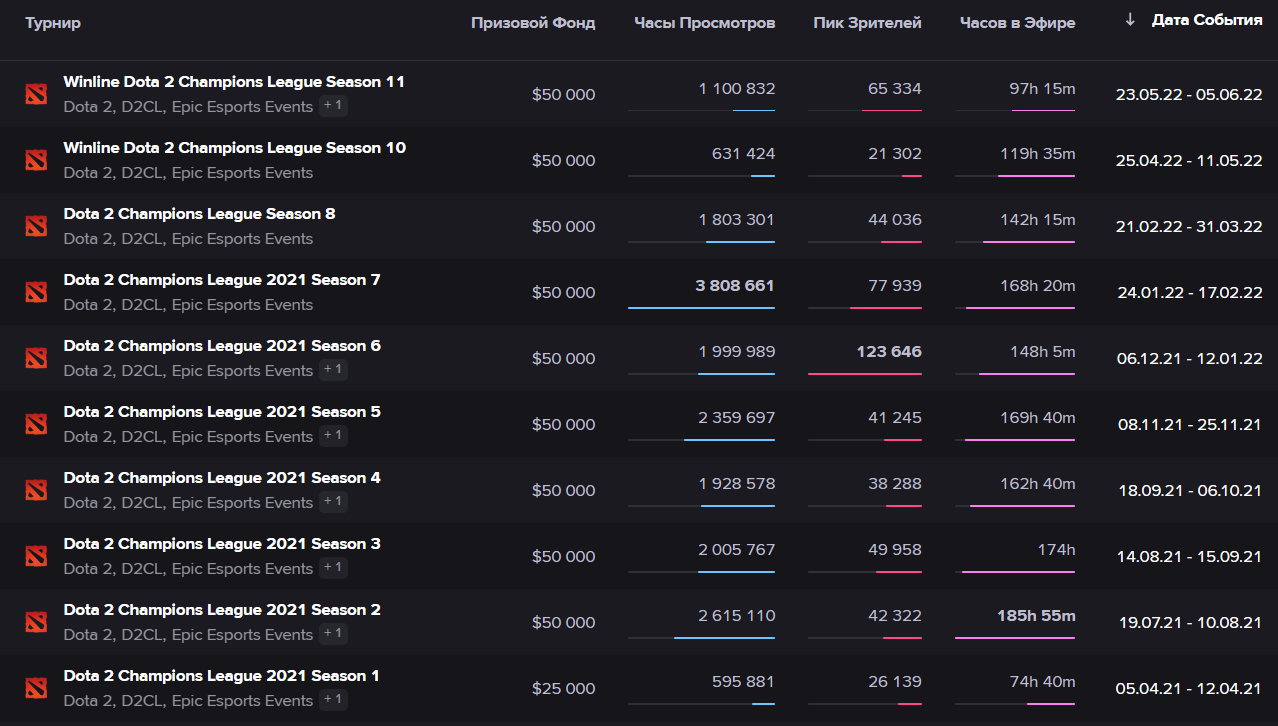The width and height of the screenshot is (1278, 726).
Task: Click Dota 2 icon for 2021 Season 5
Action: (36, 424)
